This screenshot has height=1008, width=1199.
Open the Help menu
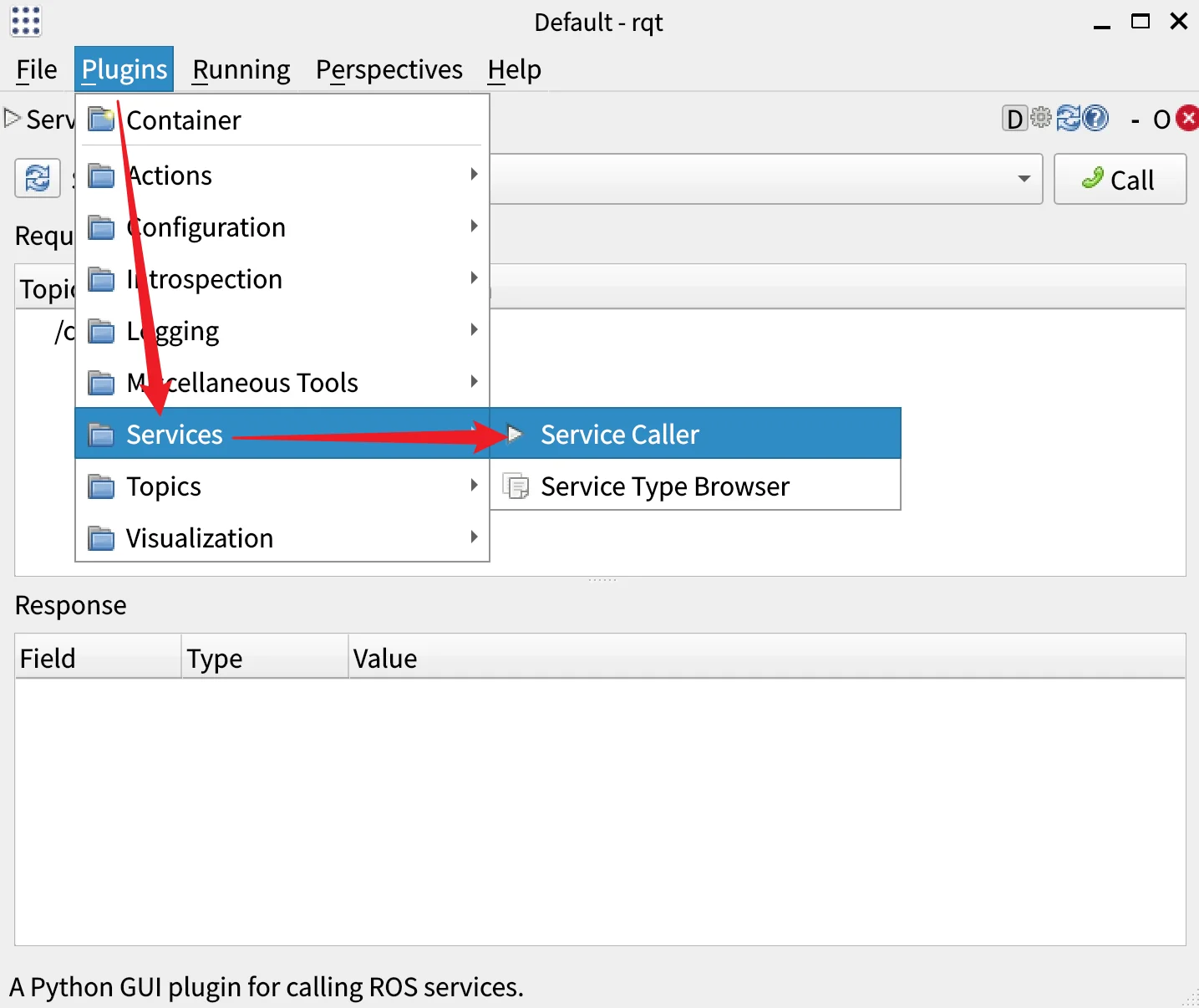tap(514, 70)
